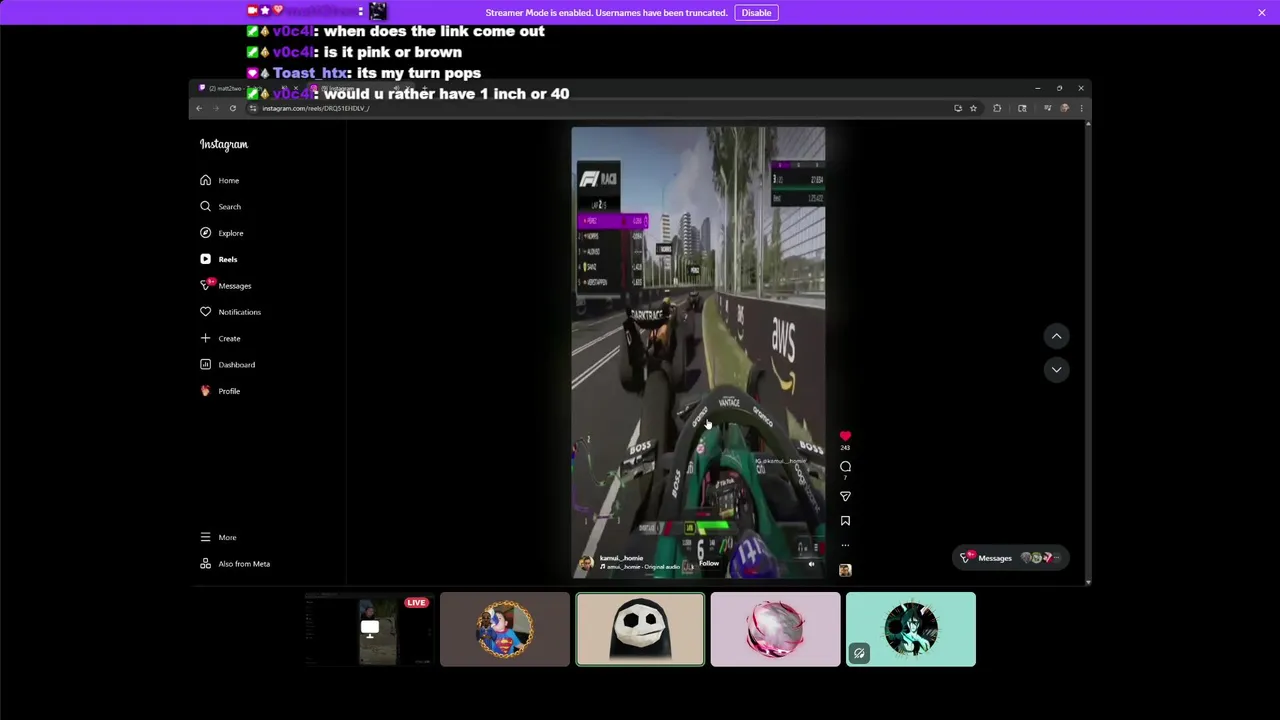Open Reels from sidebar

pyautogui.click(x=219, y=259)
